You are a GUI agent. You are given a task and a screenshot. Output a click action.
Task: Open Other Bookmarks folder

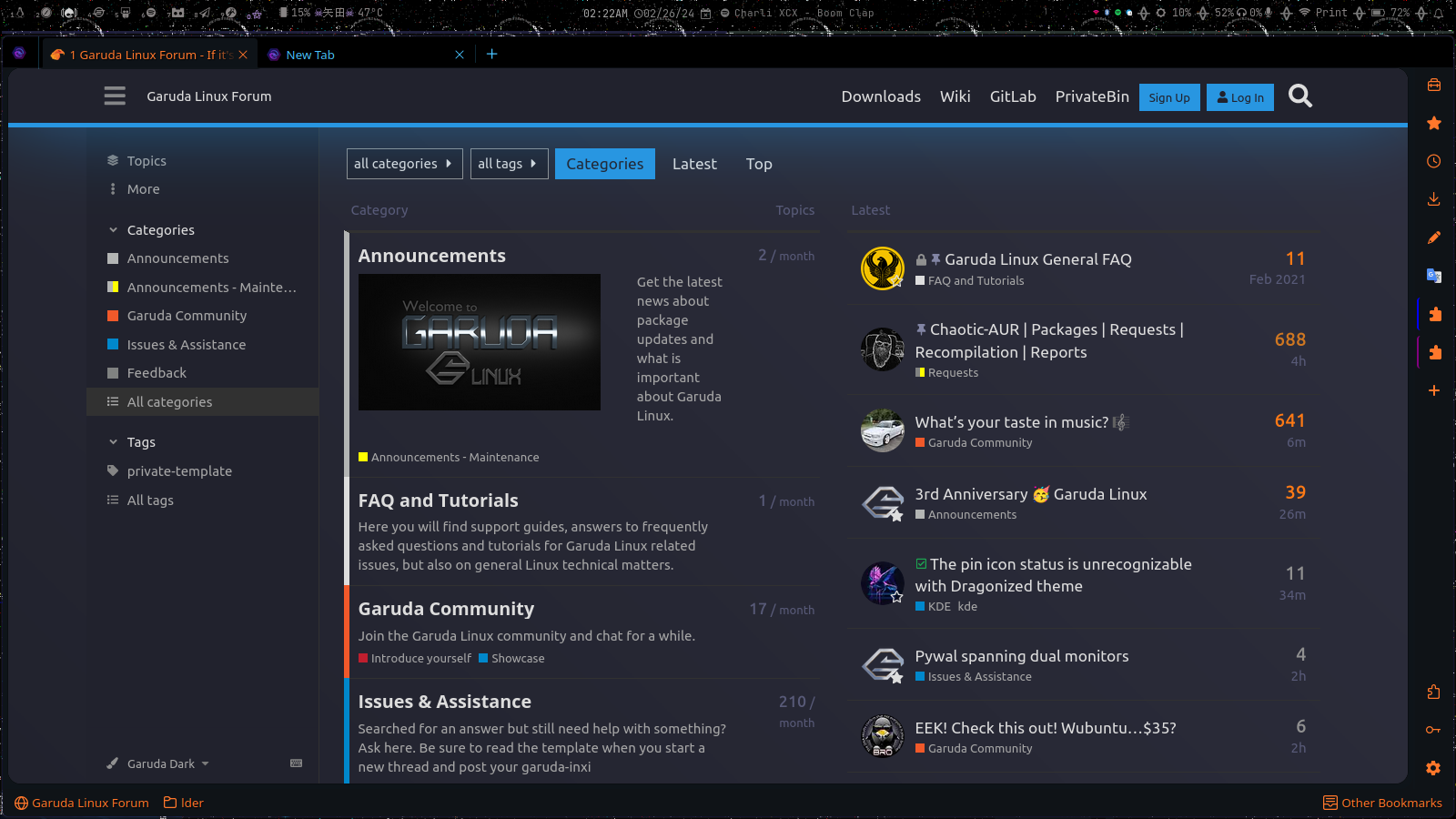[1382, 803]
